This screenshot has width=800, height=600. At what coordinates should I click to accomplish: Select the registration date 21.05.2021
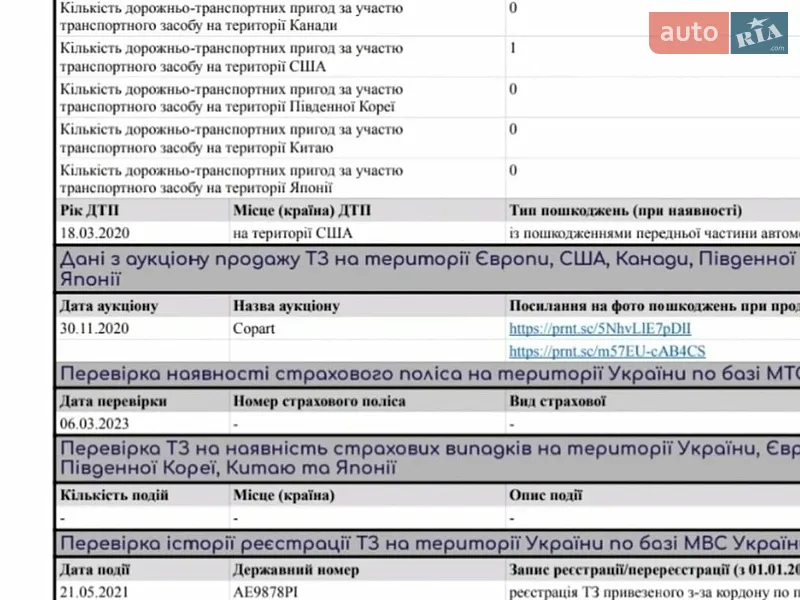(x=94, y=592)
